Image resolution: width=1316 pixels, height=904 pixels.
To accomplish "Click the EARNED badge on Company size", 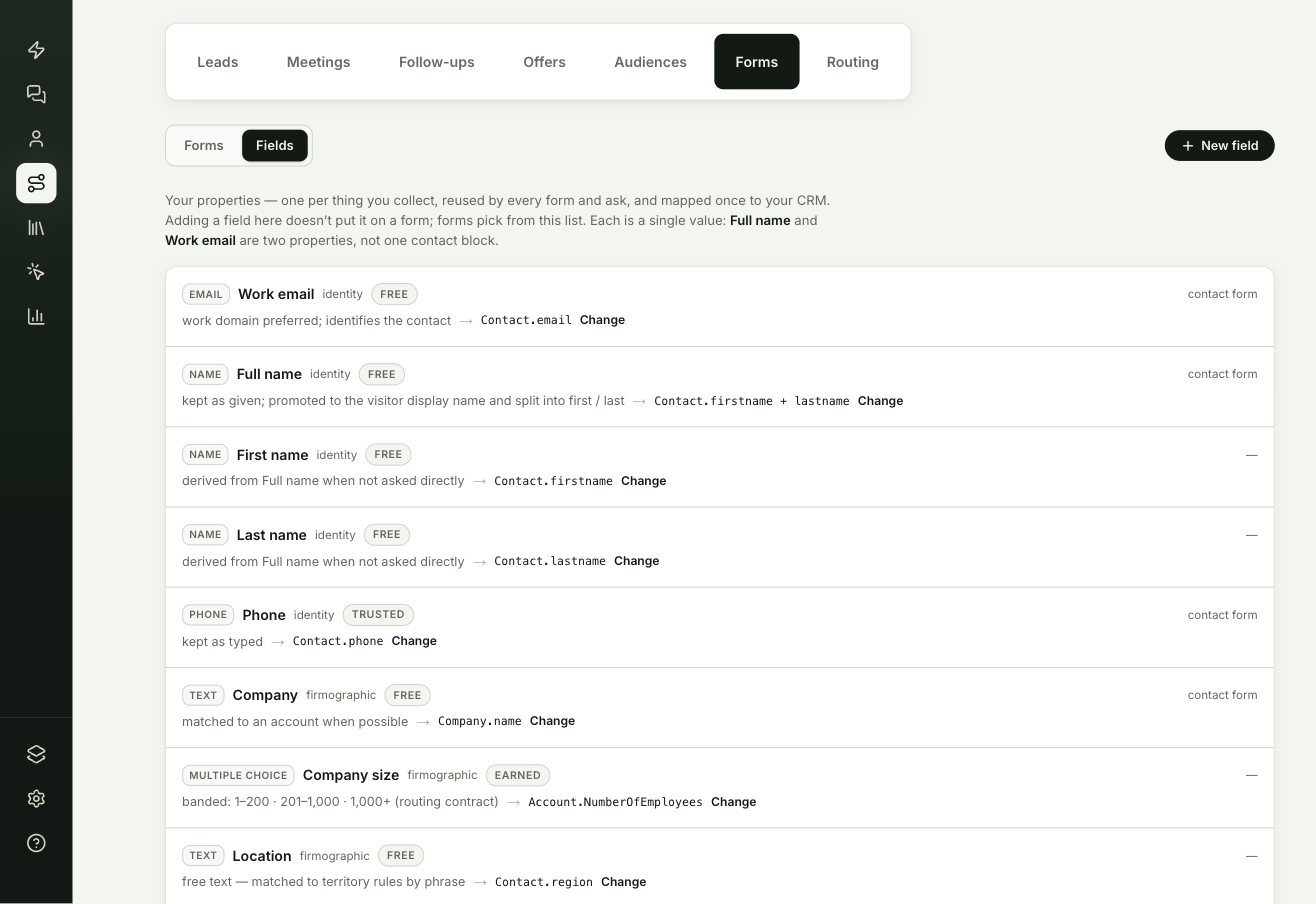I will tap(518, 775).
